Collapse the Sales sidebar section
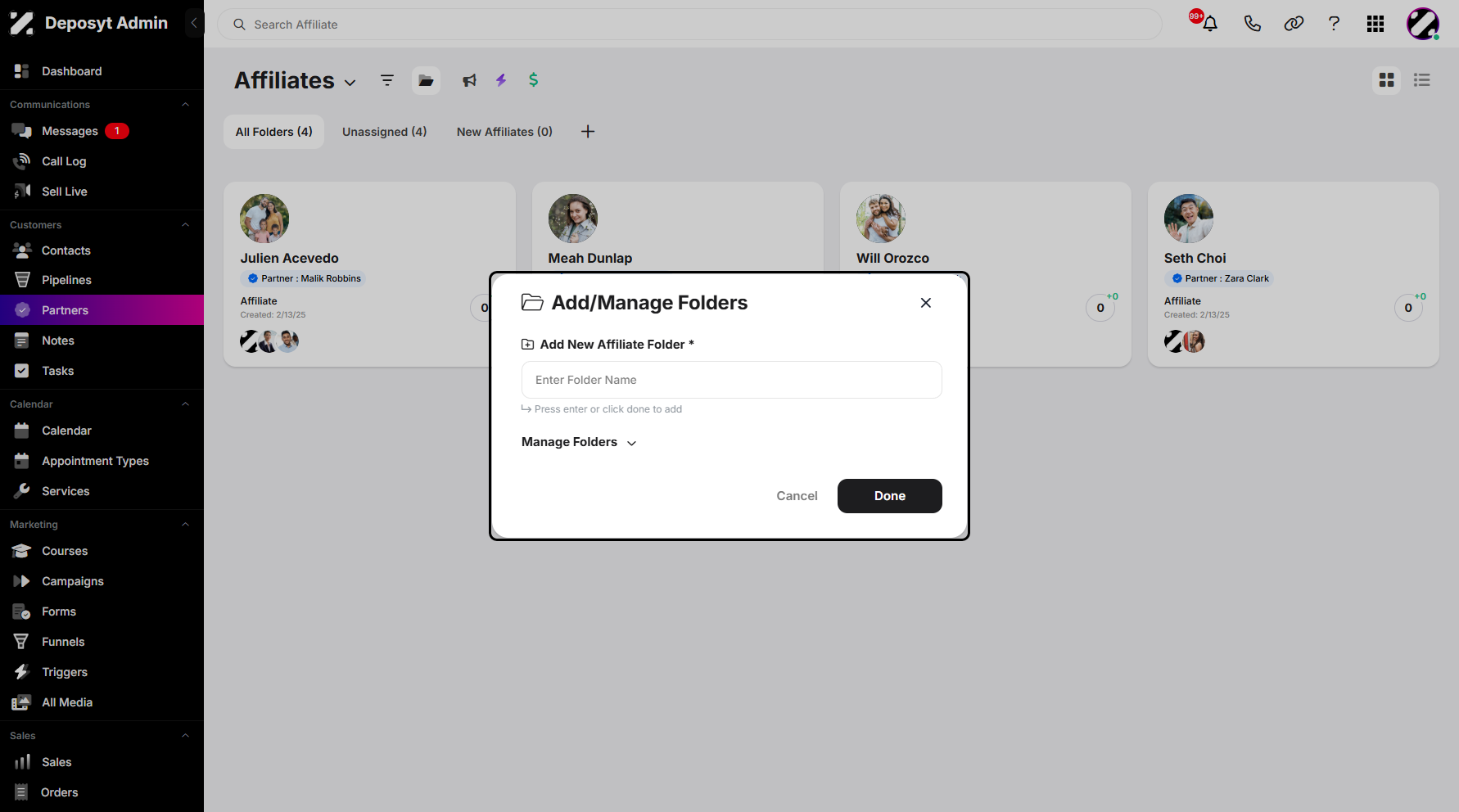The height and width of the screenshot is (812, 1459). (x=185, y=736)
